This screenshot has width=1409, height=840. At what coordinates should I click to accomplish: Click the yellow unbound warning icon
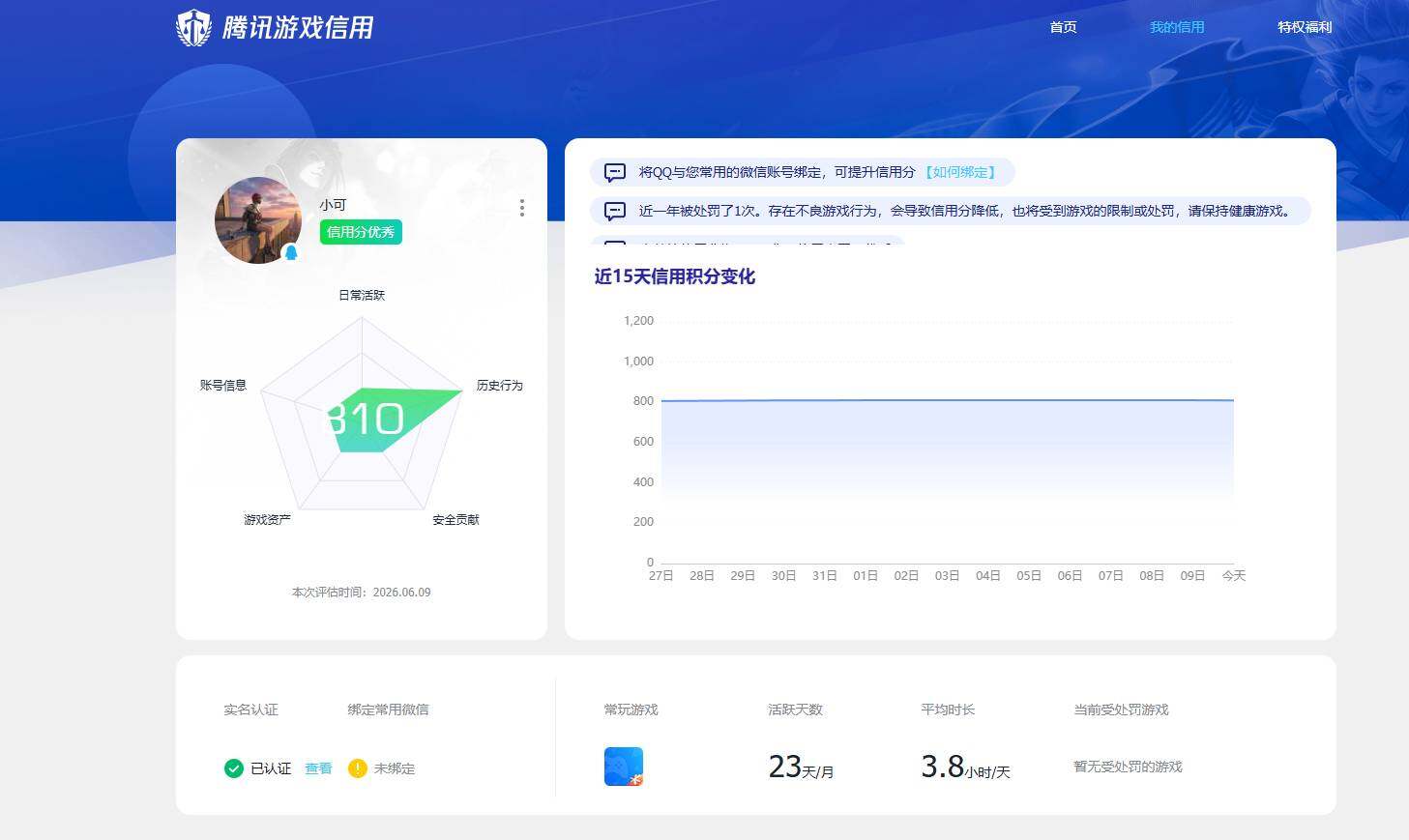pos(357,768)
